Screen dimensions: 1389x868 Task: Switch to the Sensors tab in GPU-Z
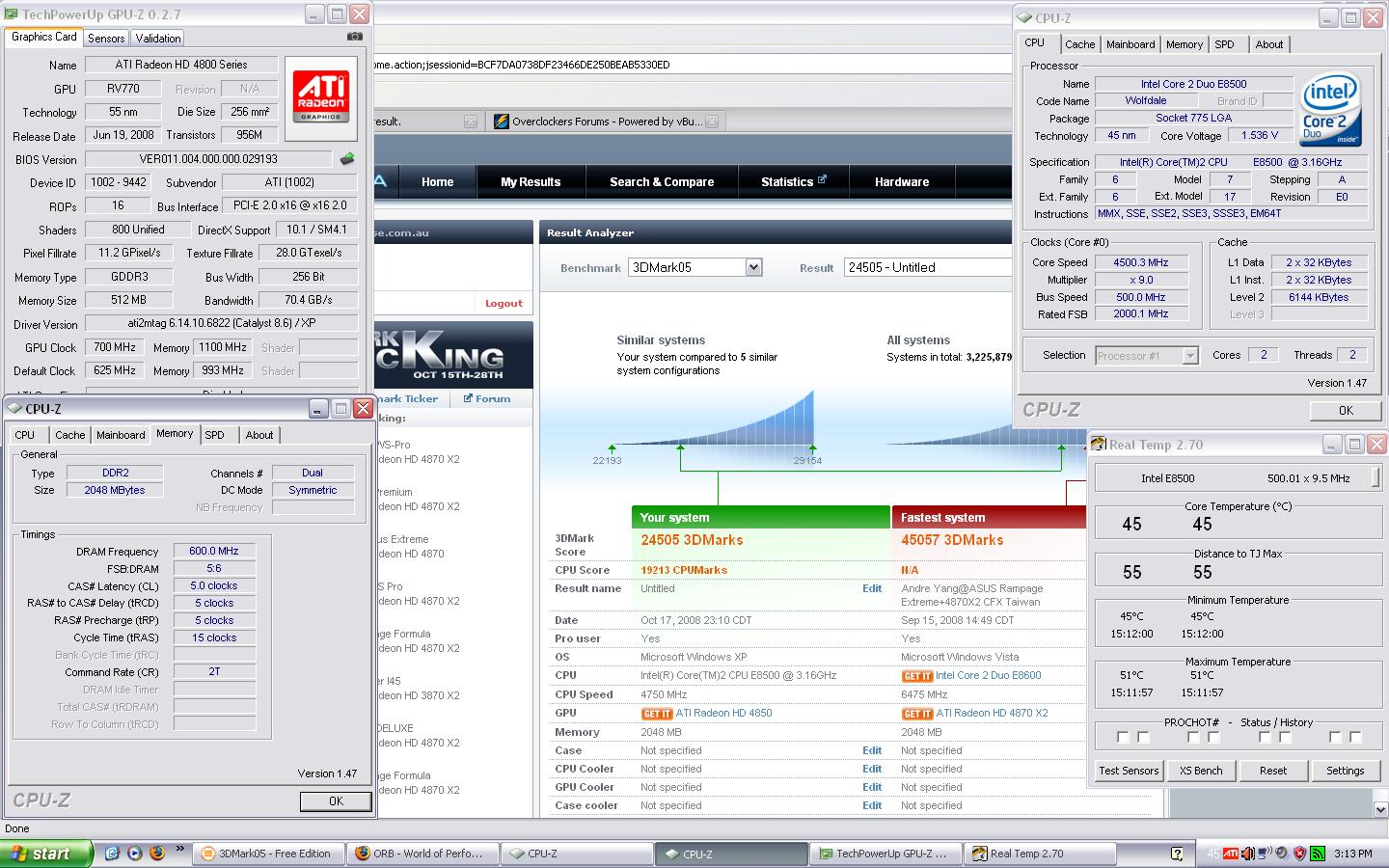[106, 39]
